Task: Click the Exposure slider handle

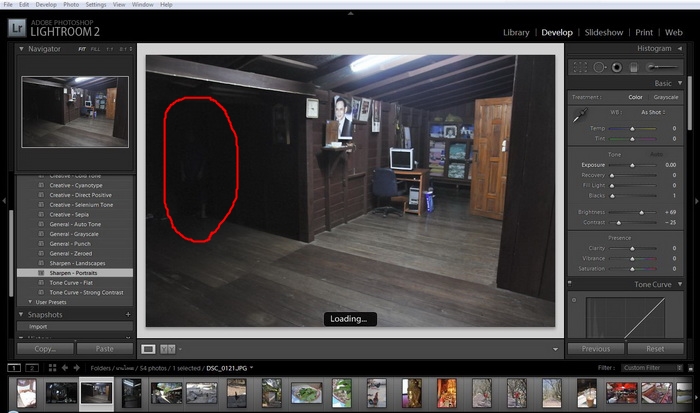Action: (632, 165)
